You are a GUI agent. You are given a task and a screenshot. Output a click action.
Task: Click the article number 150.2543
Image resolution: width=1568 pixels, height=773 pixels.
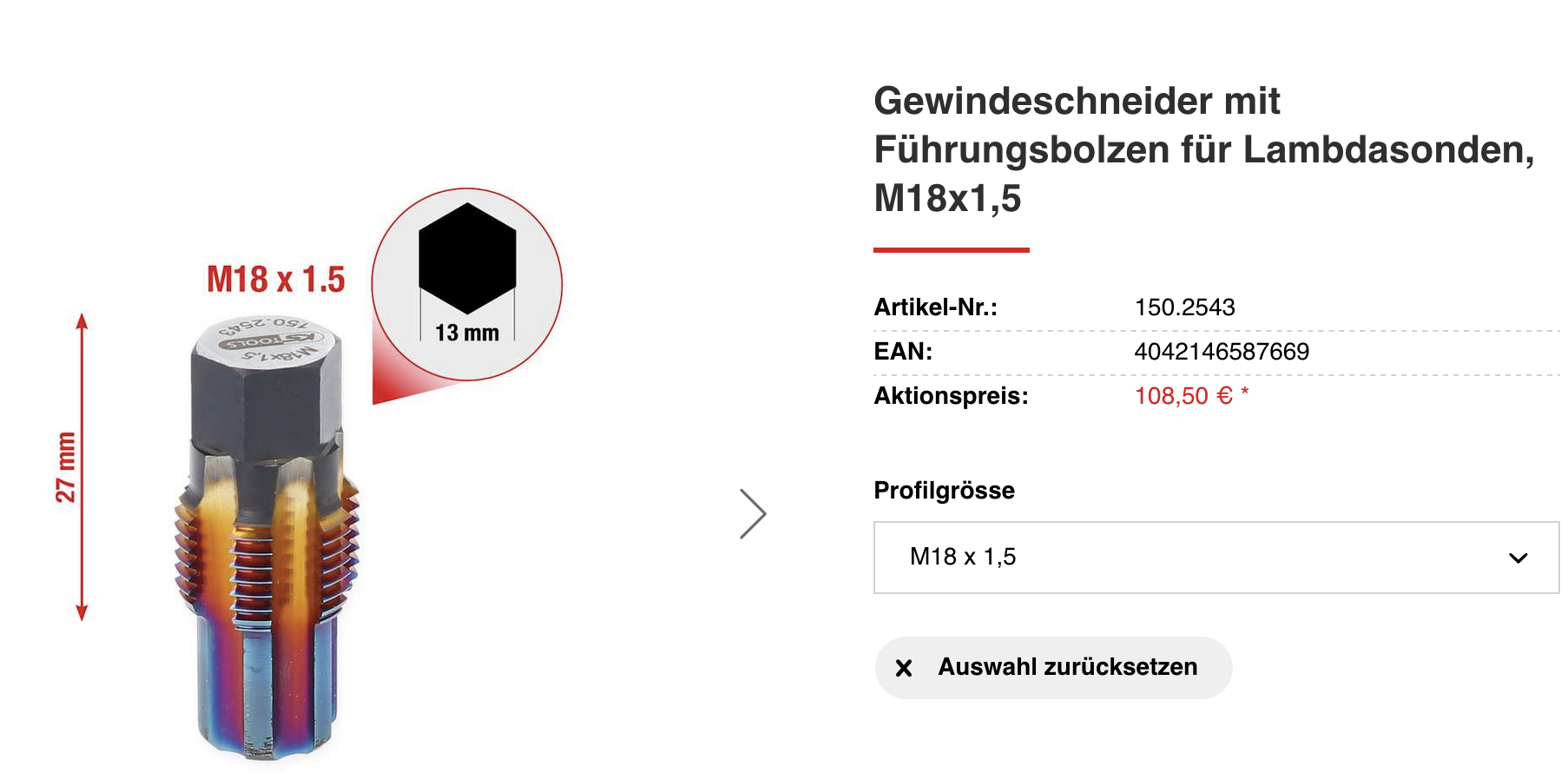(1184, 307)
